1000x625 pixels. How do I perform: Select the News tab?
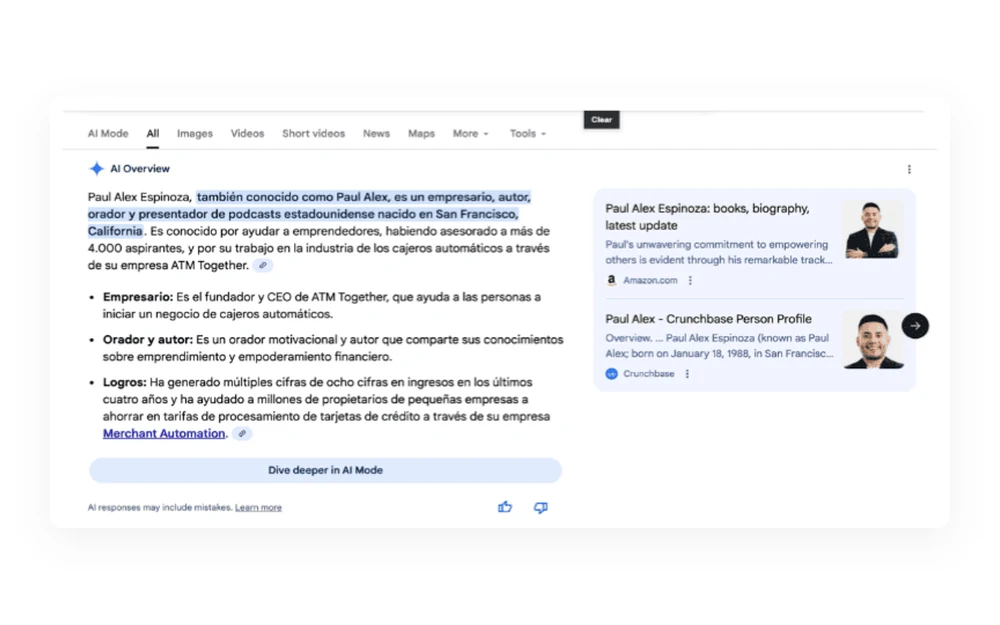pyautogui.click(x=376, y=133)
